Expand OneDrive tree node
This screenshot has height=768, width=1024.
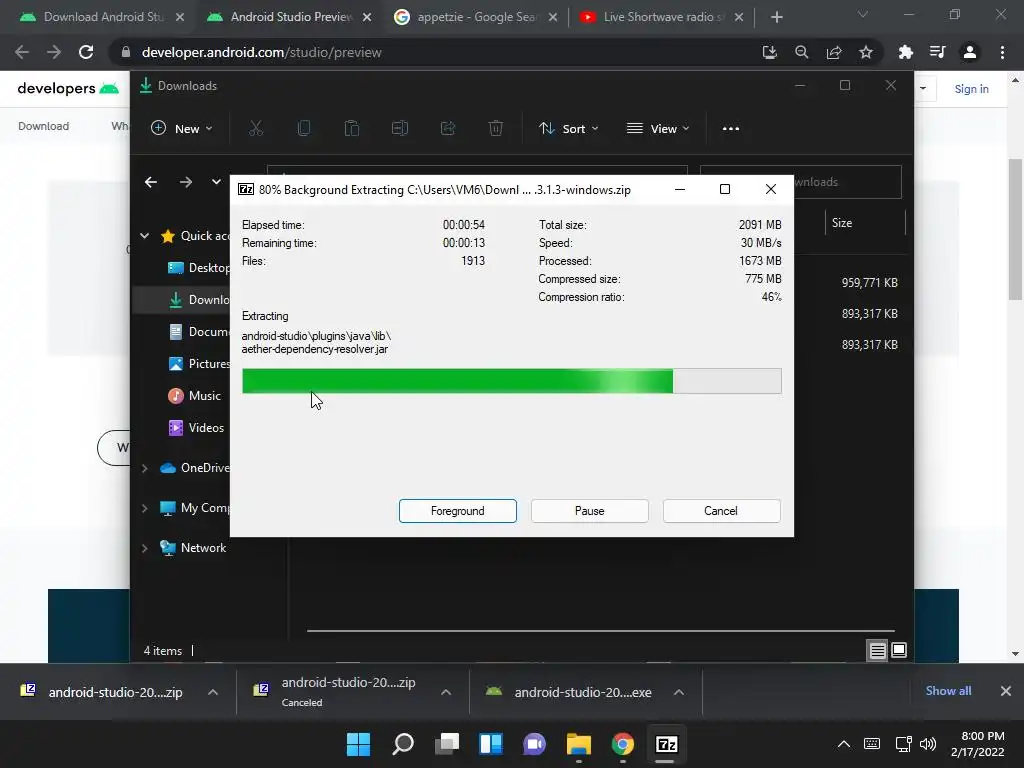click(x=144, y=468)
